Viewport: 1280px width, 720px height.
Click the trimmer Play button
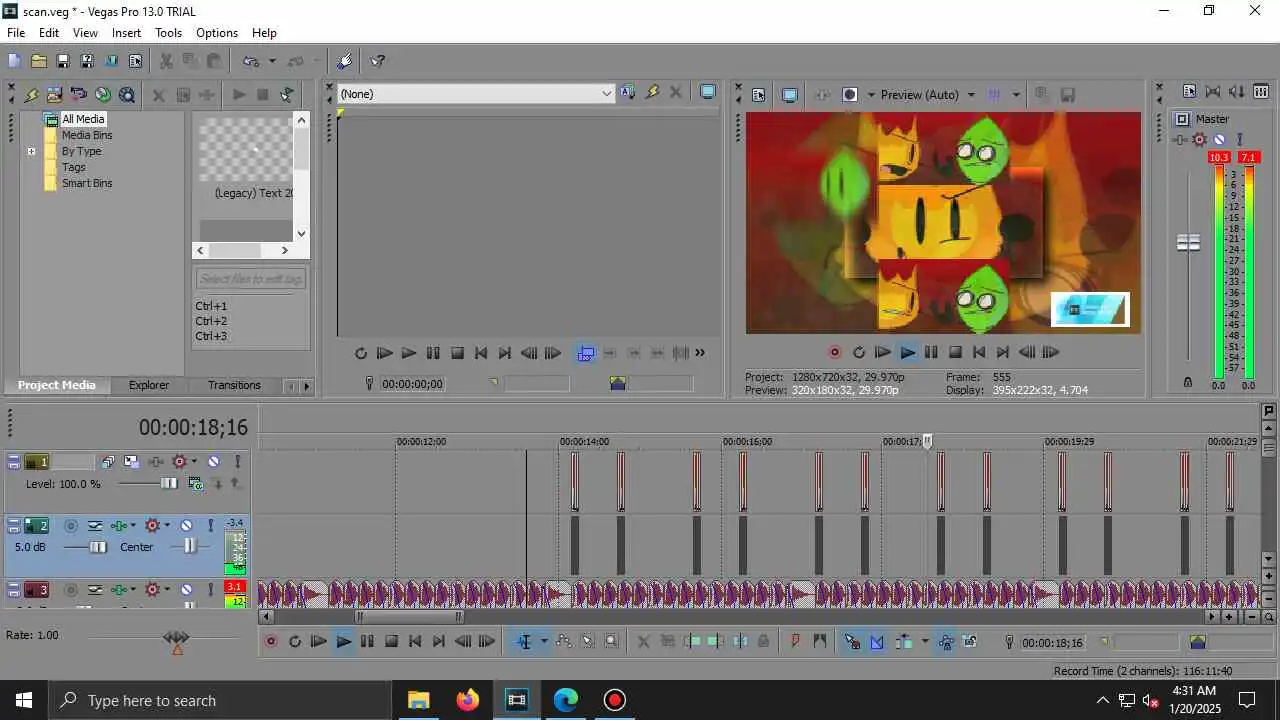pos(408,353)
